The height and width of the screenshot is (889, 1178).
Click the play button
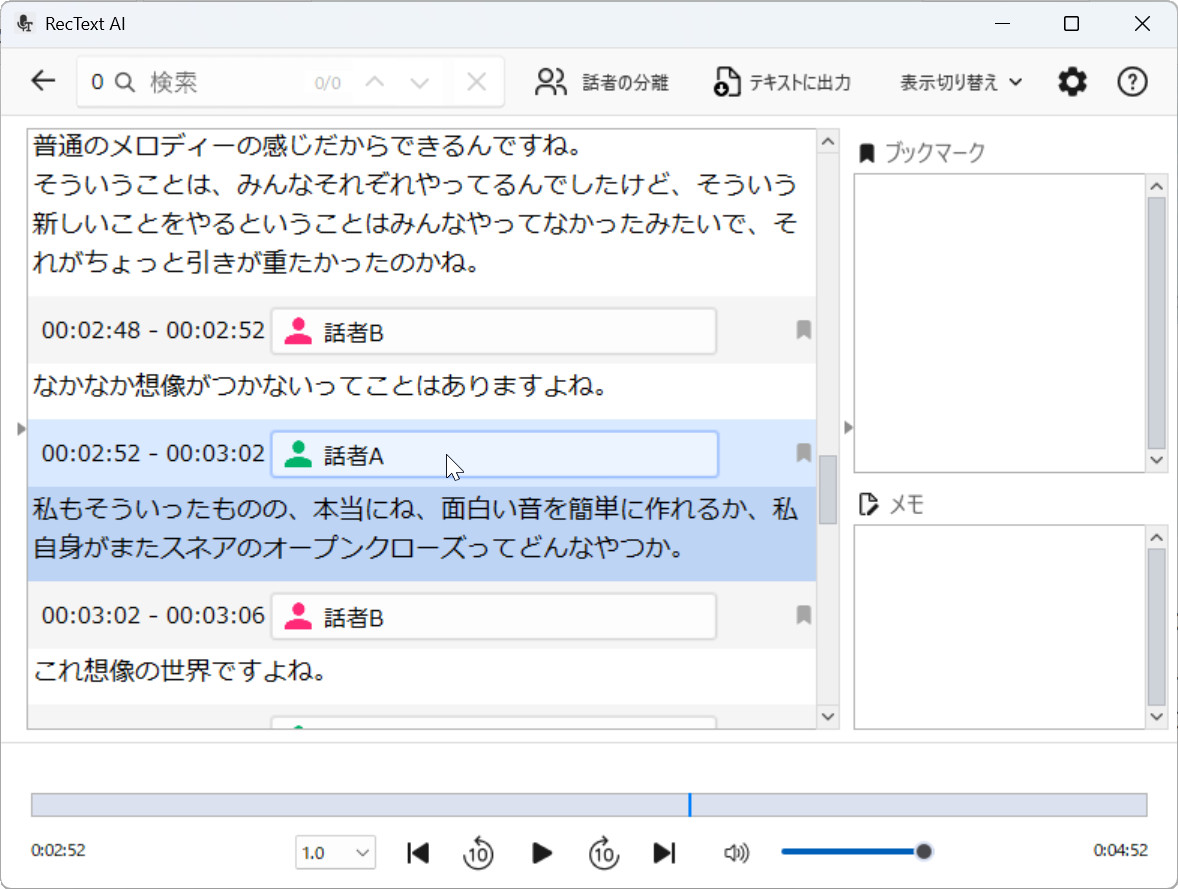(541, 852)
